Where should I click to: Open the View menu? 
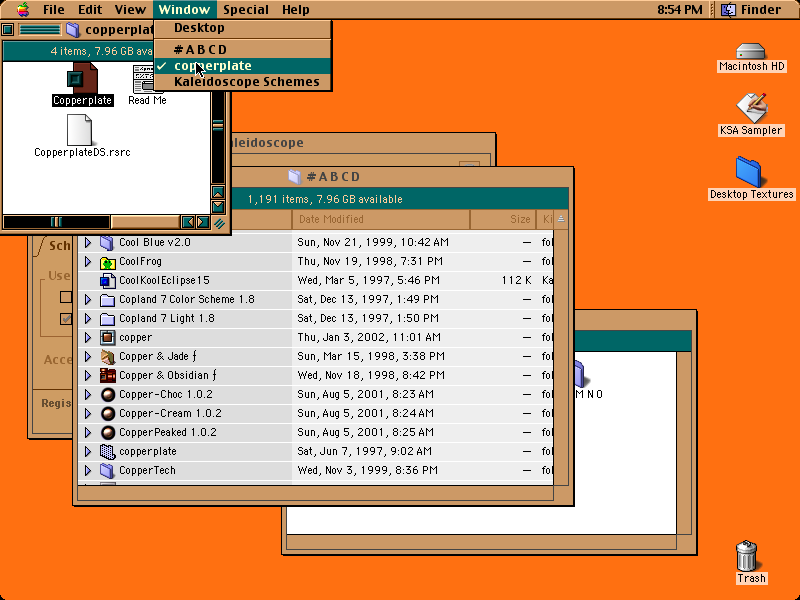tap(130, 10)
